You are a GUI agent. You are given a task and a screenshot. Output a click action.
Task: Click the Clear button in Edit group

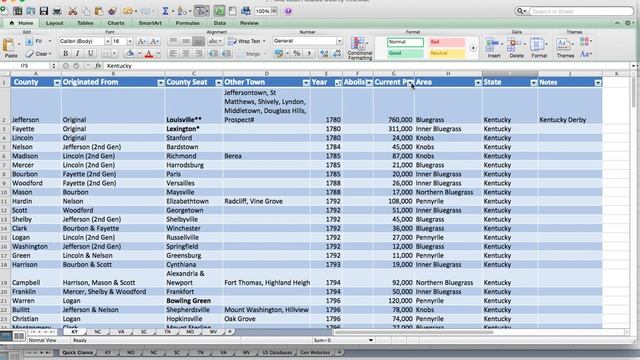(x=39, y=53)
